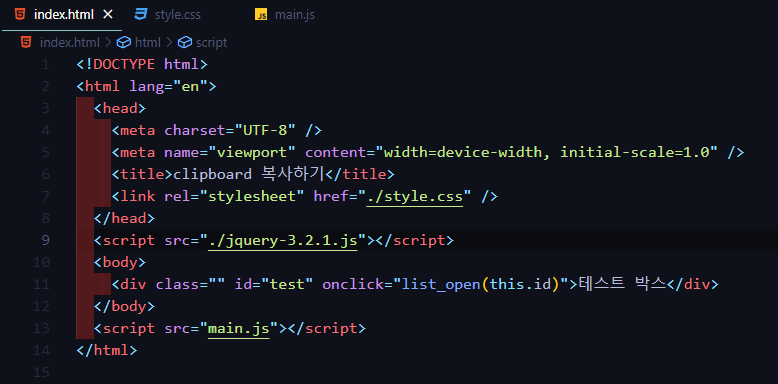Click the CSS3 icon on style.css tab
Screen dimensions: 778x384
[x=141, y=15]
